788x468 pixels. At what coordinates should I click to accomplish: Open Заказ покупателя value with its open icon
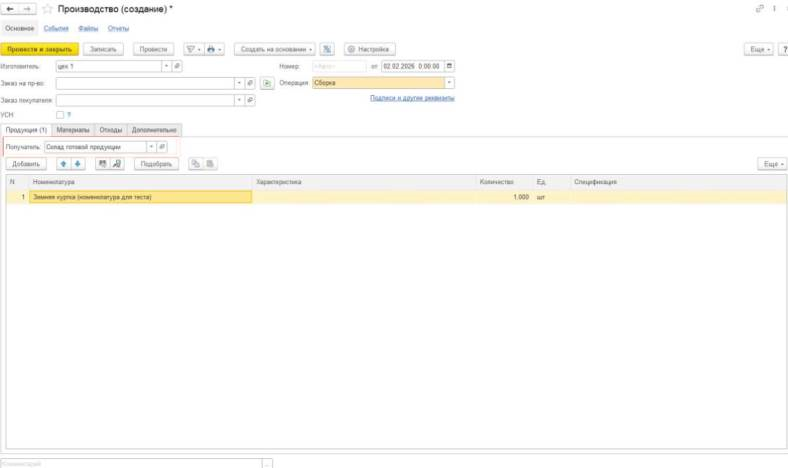250,100
